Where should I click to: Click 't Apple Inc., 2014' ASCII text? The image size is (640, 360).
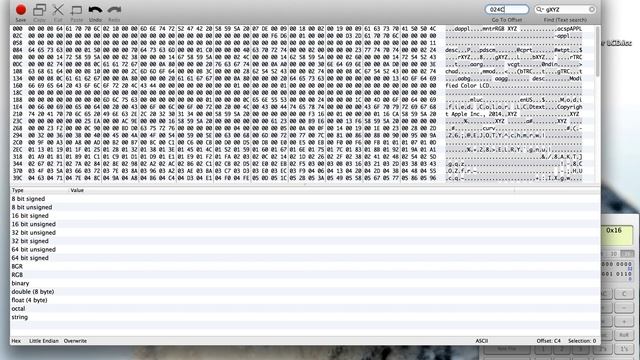click(x=476, y=114)
